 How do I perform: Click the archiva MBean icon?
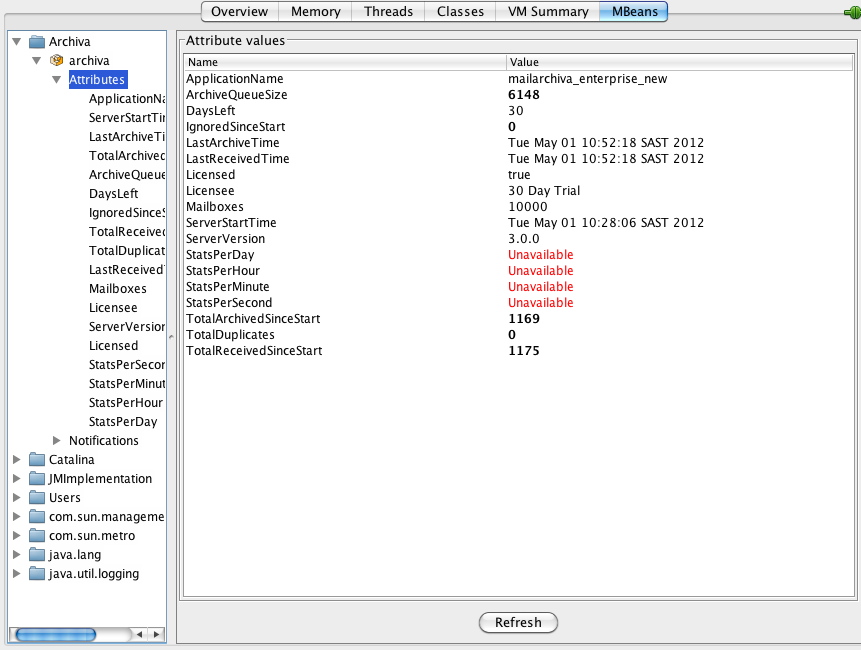point(57,60)
